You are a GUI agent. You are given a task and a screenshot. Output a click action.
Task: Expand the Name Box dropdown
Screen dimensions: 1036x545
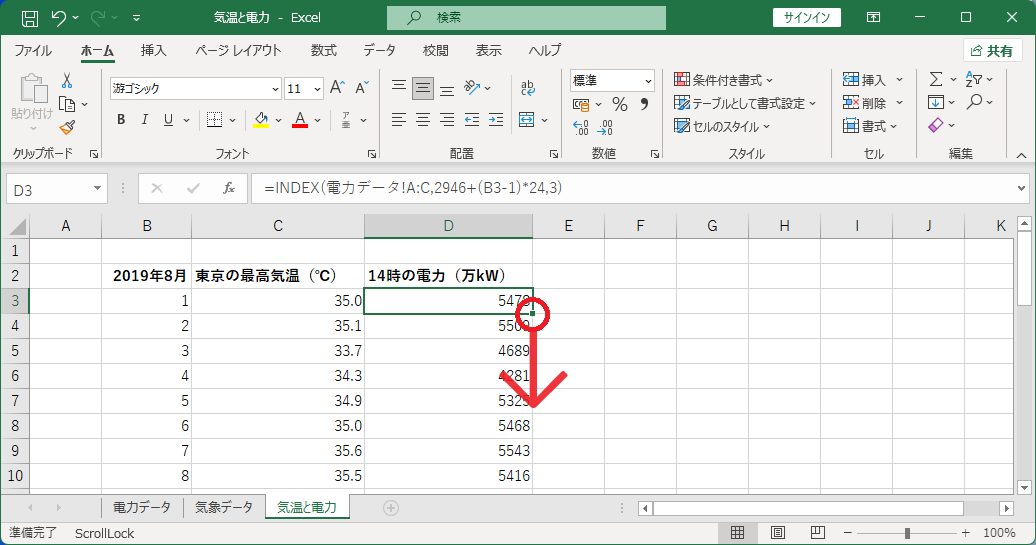(x=97, y=189)
